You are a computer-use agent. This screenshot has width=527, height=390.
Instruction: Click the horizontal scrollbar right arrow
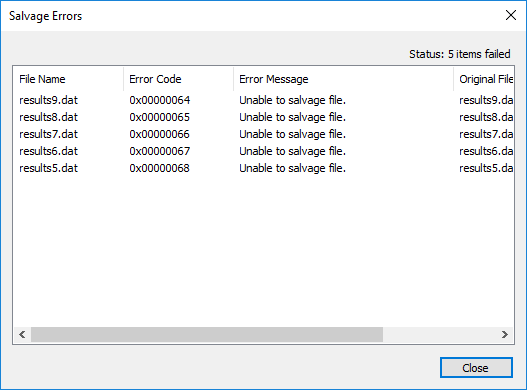point(505,335)
